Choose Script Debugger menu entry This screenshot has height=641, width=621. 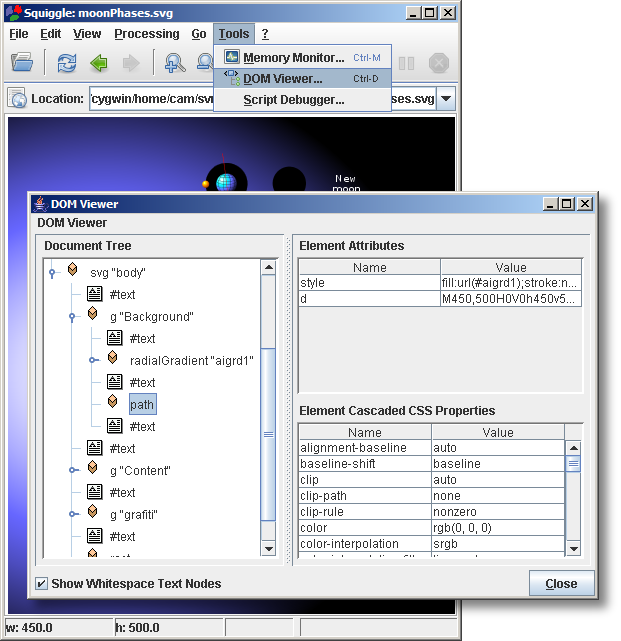point(293,100)
